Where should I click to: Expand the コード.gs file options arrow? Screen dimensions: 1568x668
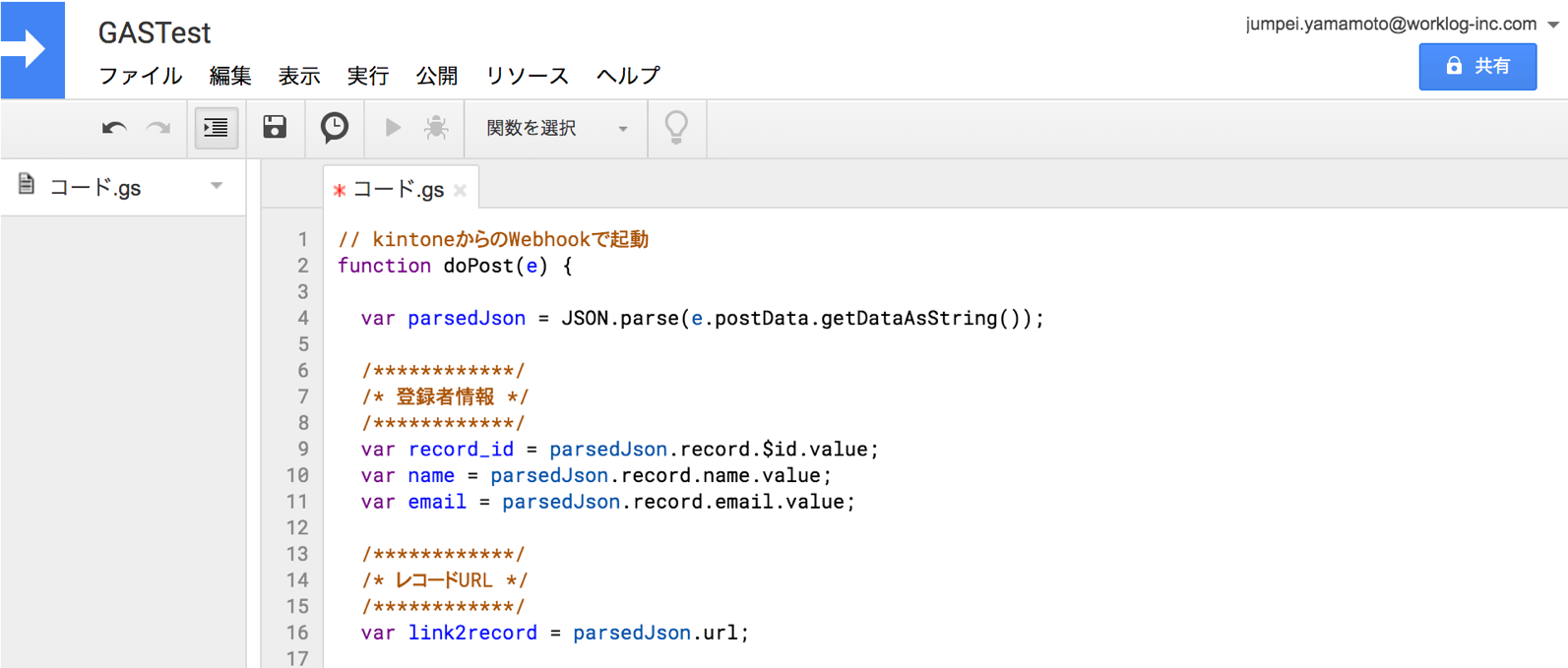click(217, 186)
